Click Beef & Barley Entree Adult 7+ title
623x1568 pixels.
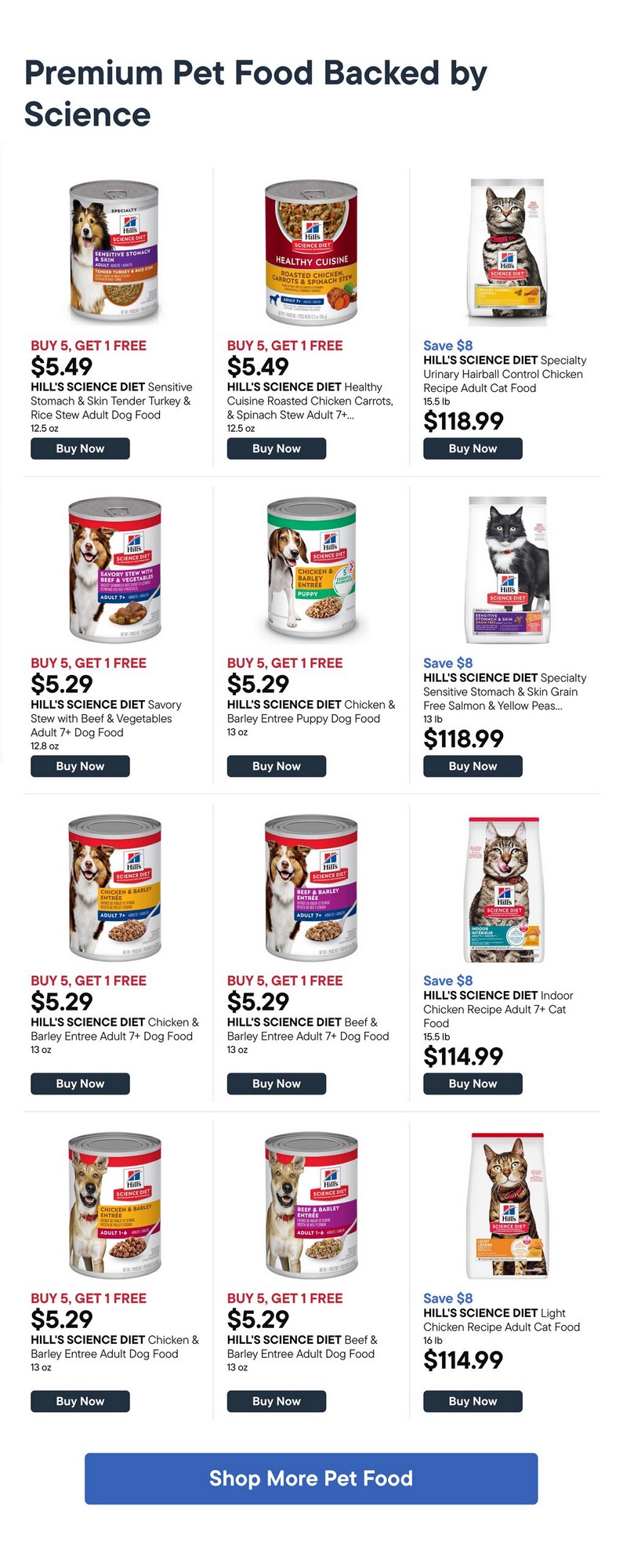(x=307, y=1029)
